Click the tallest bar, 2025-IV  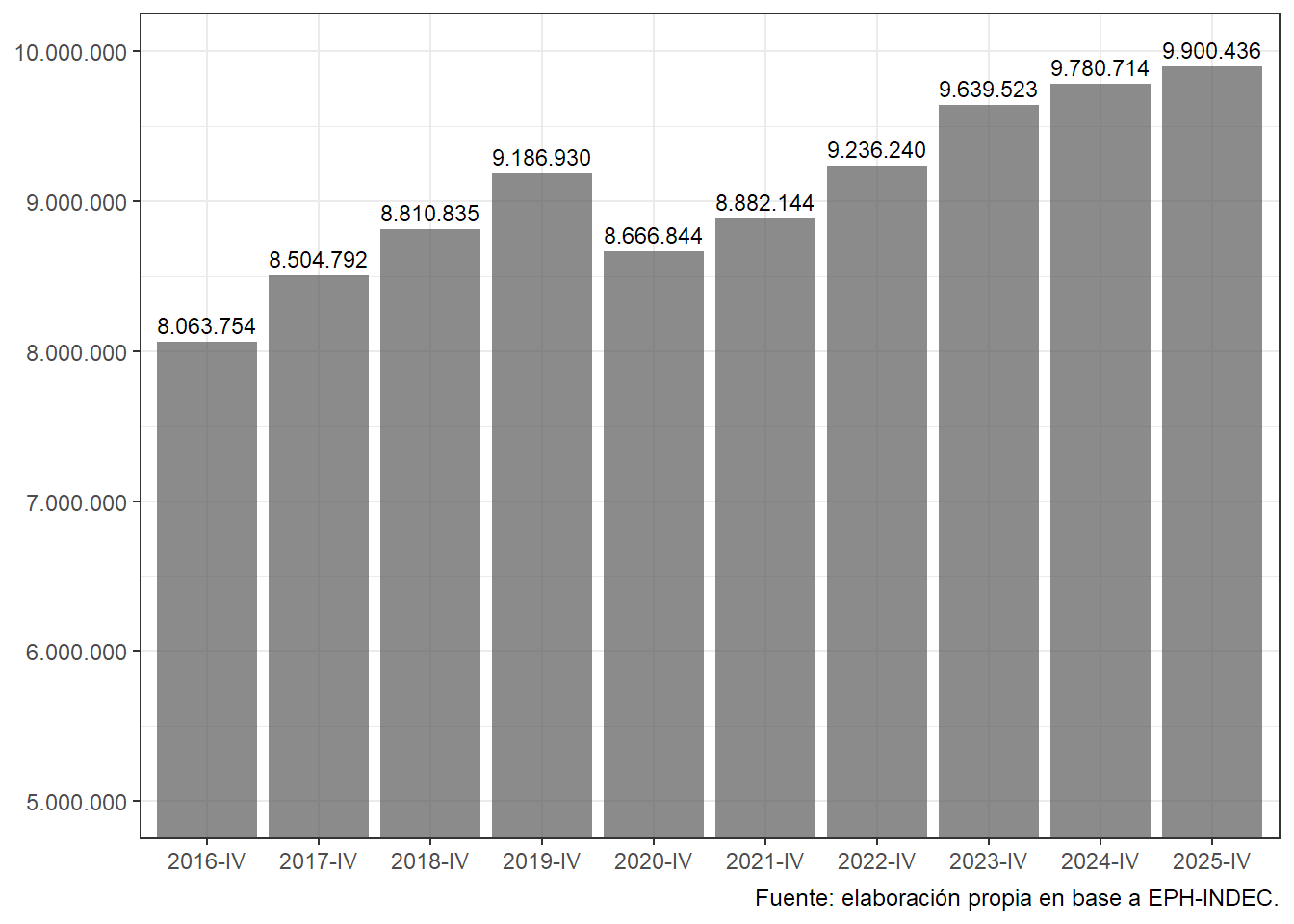[1212, 452]
